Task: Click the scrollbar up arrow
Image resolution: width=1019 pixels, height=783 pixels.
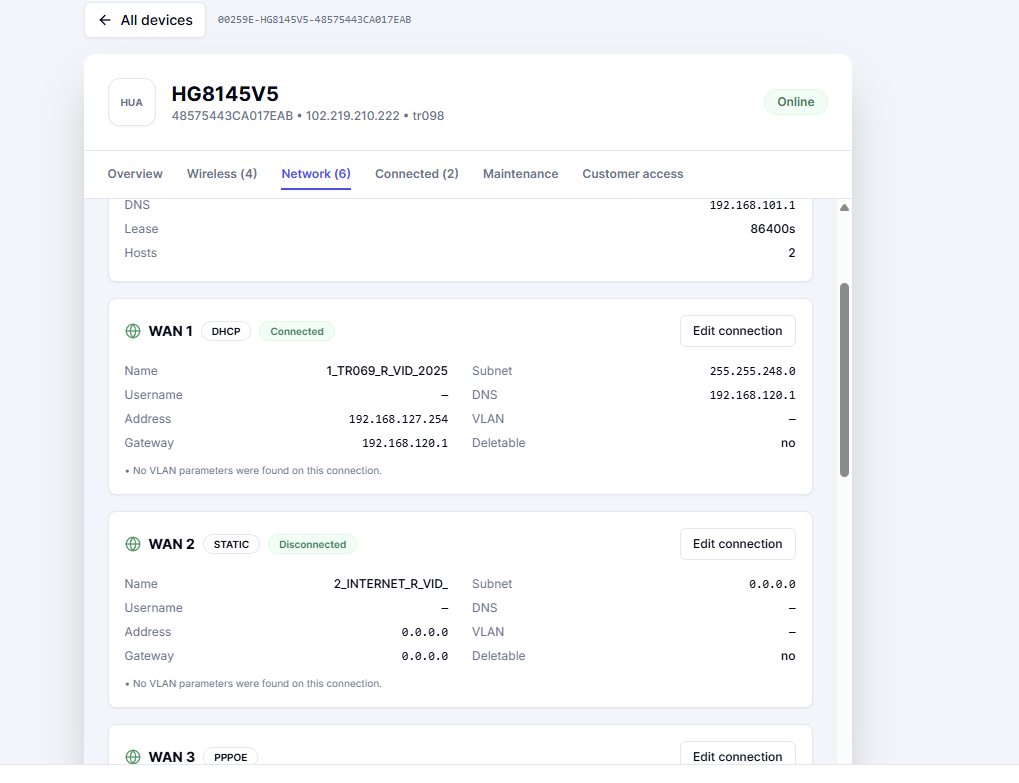Action: pyautogui.click(x=844, y=208)
